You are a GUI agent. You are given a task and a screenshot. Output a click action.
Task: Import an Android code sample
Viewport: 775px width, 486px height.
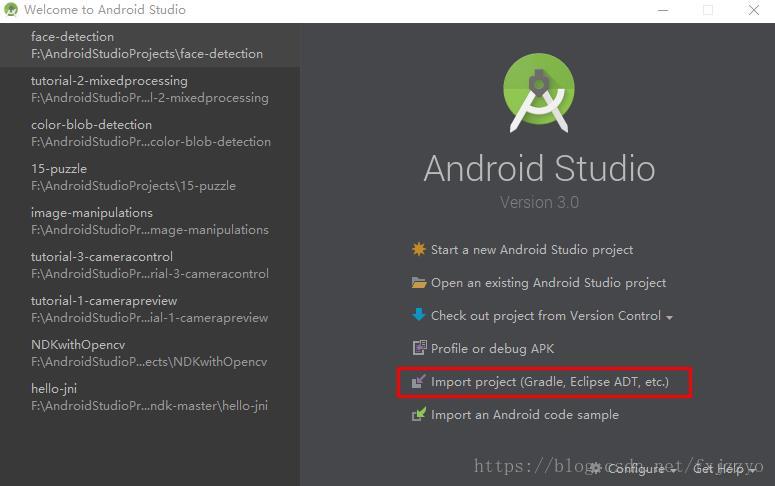[524, 415]
